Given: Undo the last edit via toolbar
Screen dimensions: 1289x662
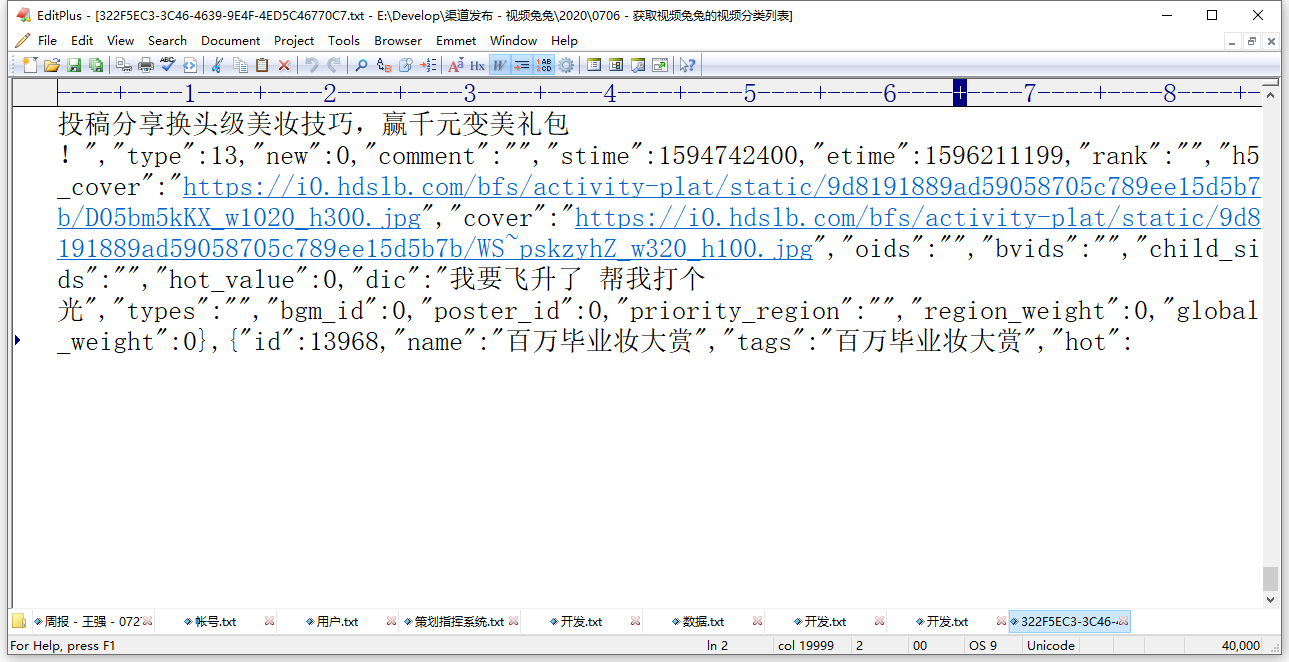Looking at the screenshot, I should (312, 65).
